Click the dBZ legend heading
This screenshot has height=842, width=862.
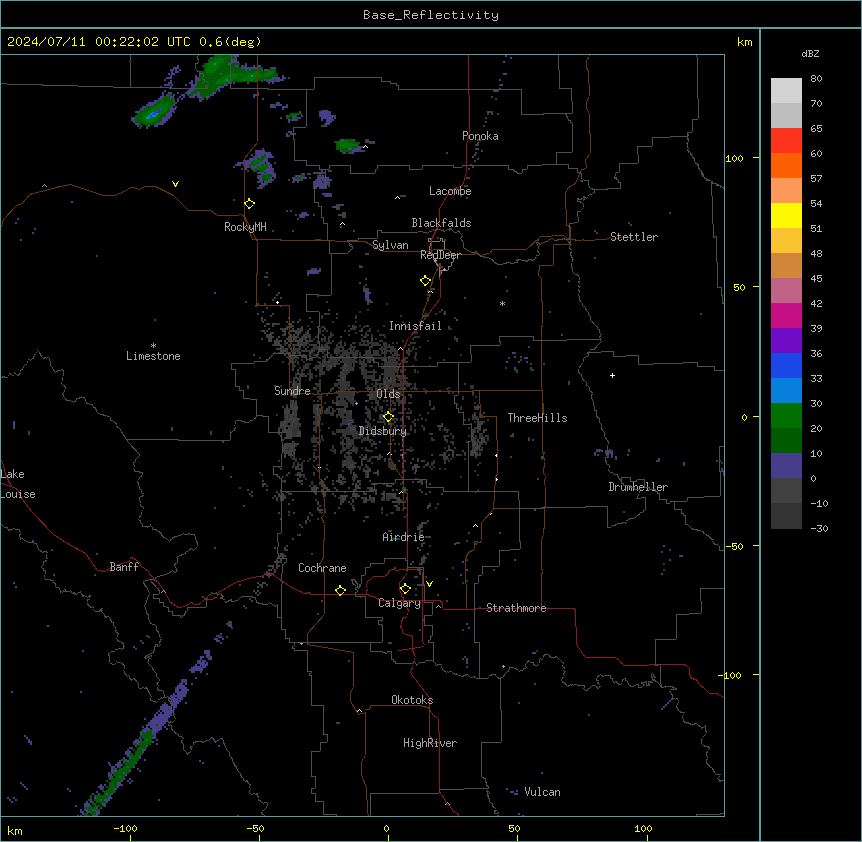[x=810, y=53]
